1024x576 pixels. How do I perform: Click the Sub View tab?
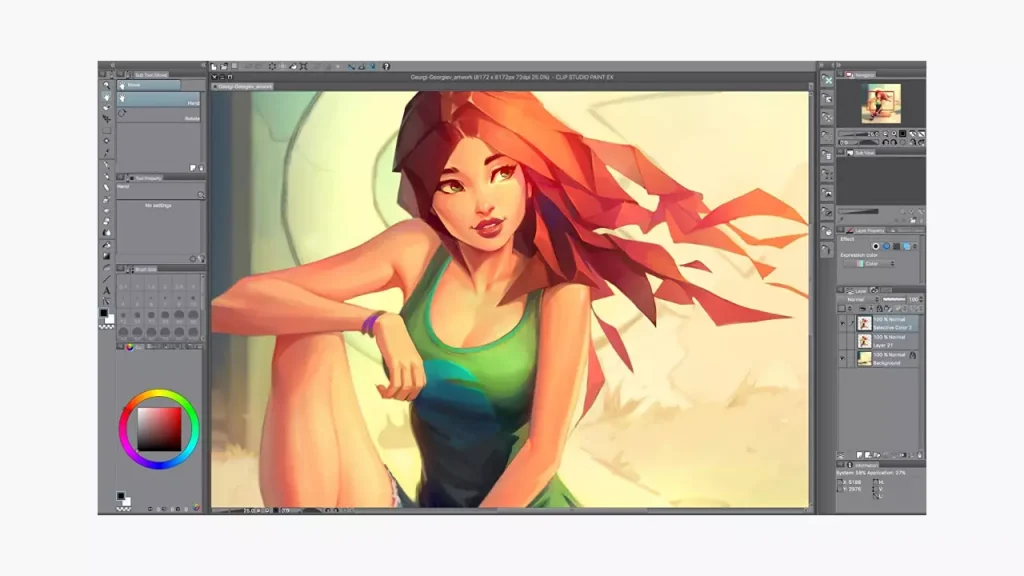coord(862,152)
